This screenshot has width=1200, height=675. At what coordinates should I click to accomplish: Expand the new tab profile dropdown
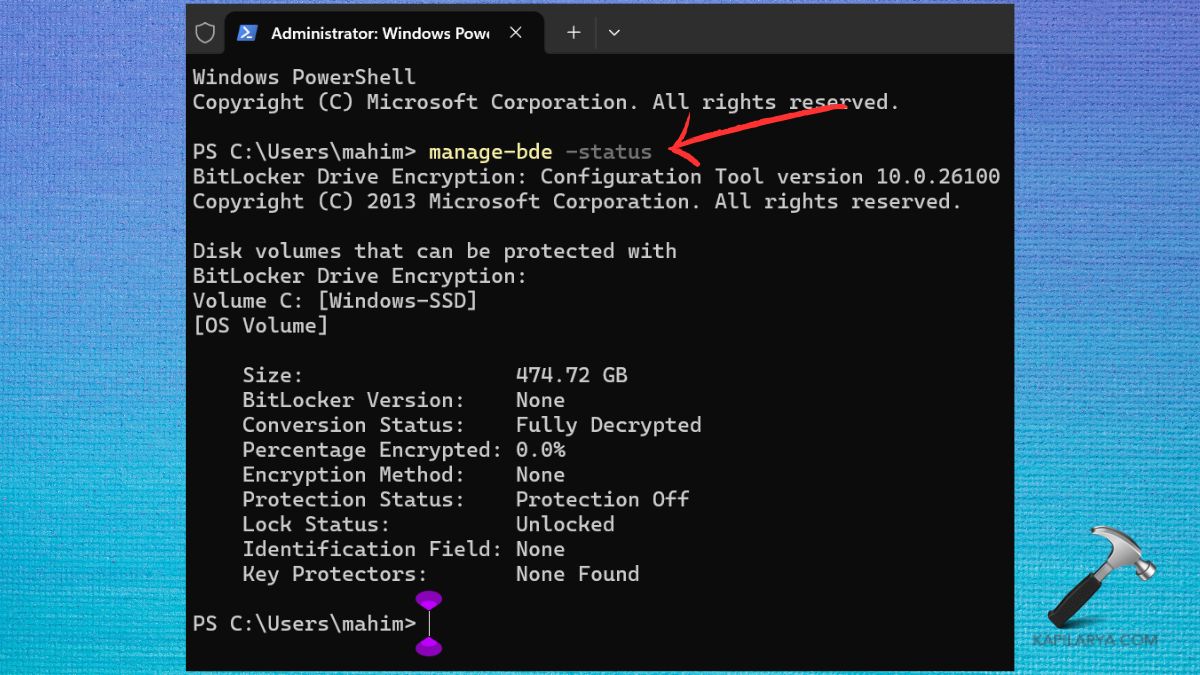614,33
